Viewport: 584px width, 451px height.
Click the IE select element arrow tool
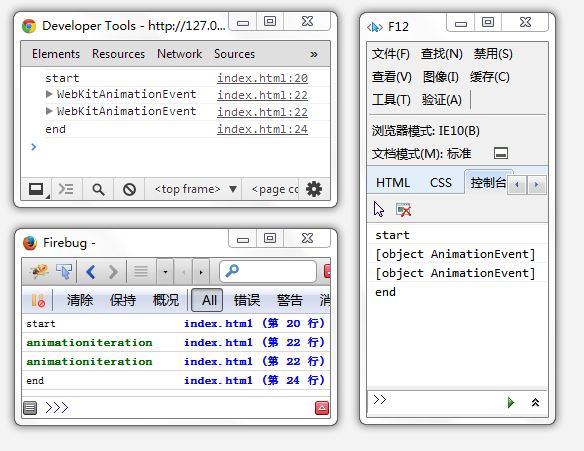[379, 209]
